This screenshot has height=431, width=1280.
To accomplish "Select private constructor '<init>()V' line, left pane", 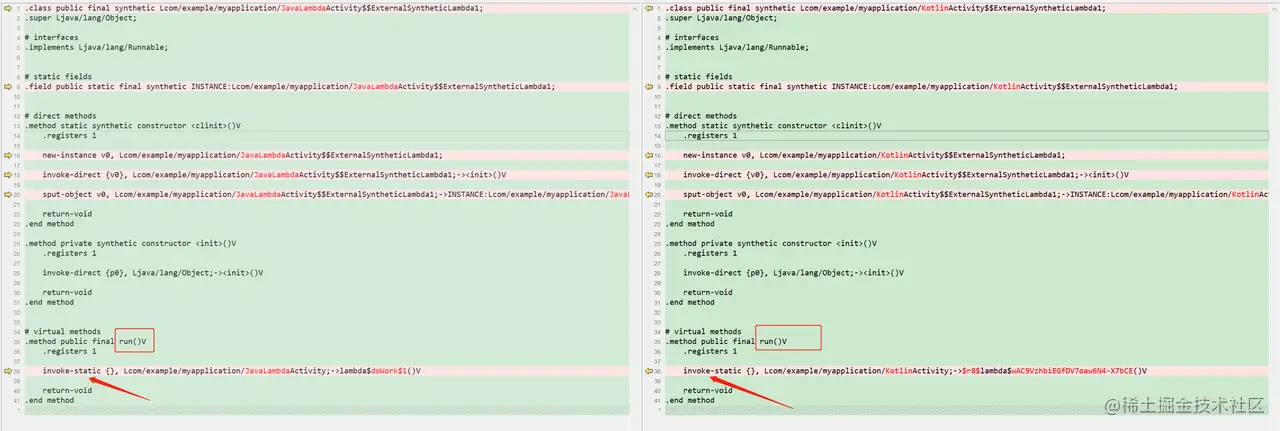I will [130, 243].
